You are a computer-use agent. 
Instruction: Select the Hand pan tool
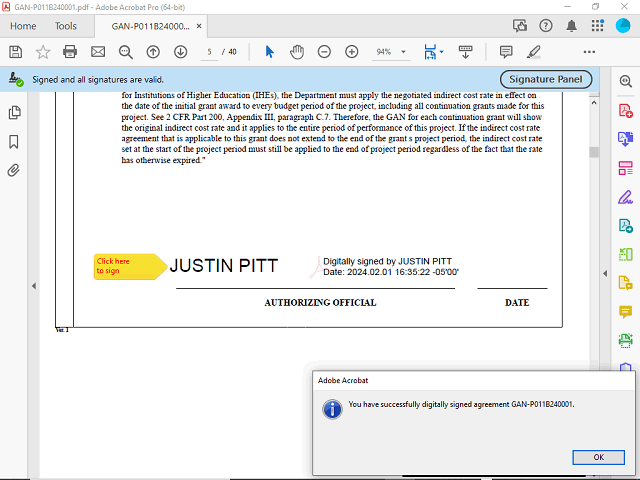(x=297, y=51)
